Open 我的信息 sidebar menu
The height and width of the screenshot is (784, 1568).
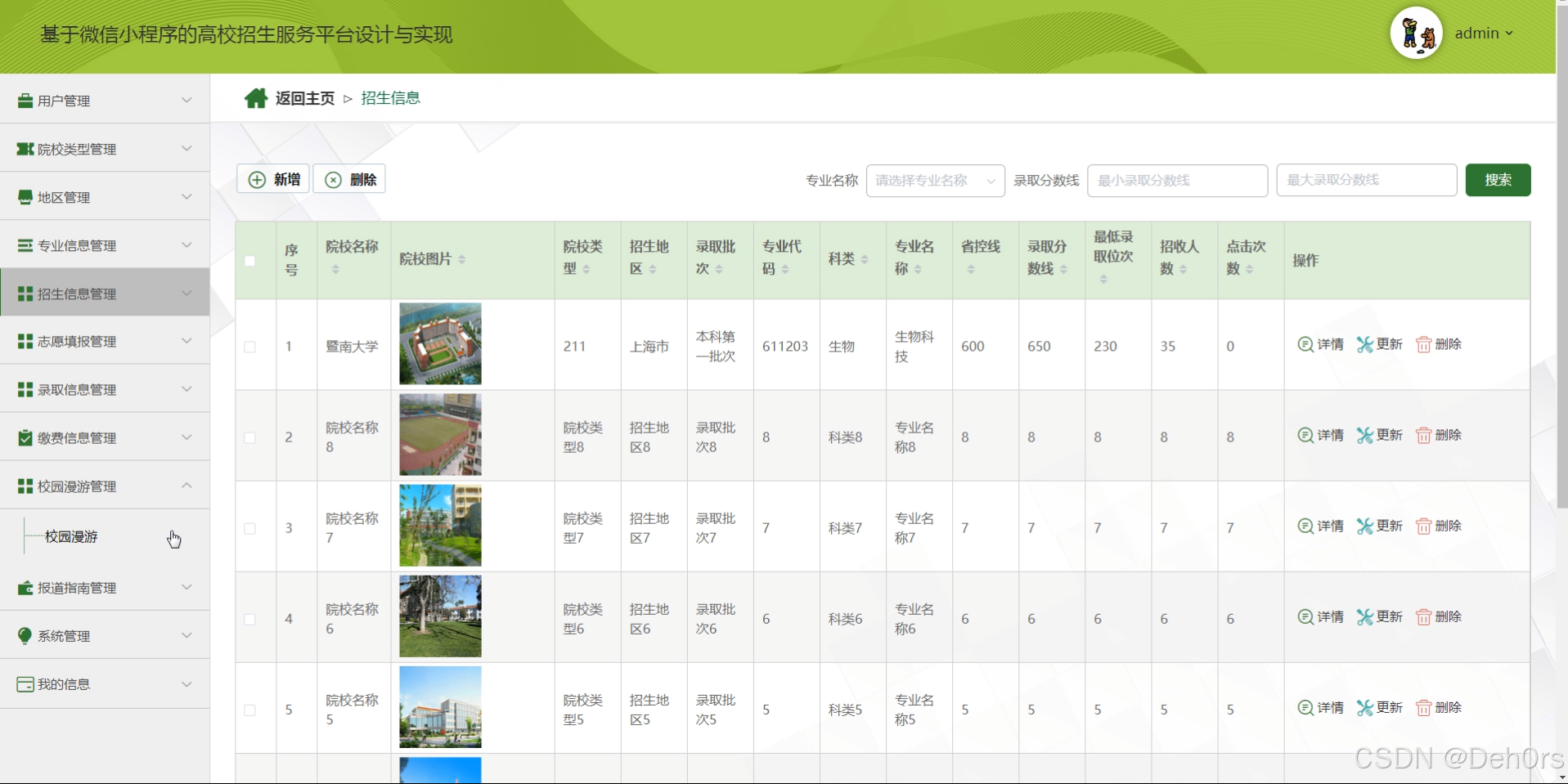105,684
